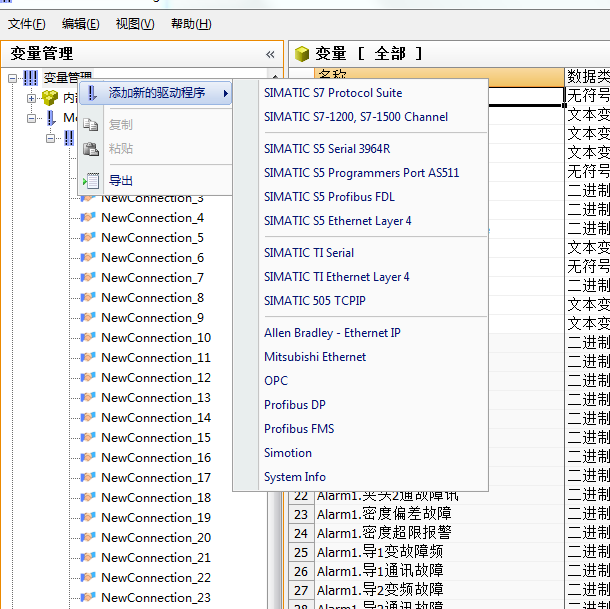Viewport: 610px width, 609px height.
Task: Open the 文件(F) menu
Action: 26,24
